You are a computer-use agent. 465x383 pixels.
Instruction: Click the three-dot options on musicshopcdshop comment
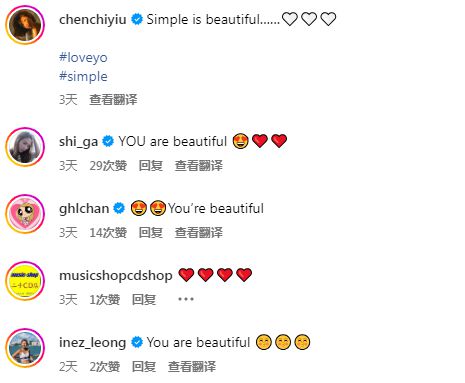[x=186, y=299]
